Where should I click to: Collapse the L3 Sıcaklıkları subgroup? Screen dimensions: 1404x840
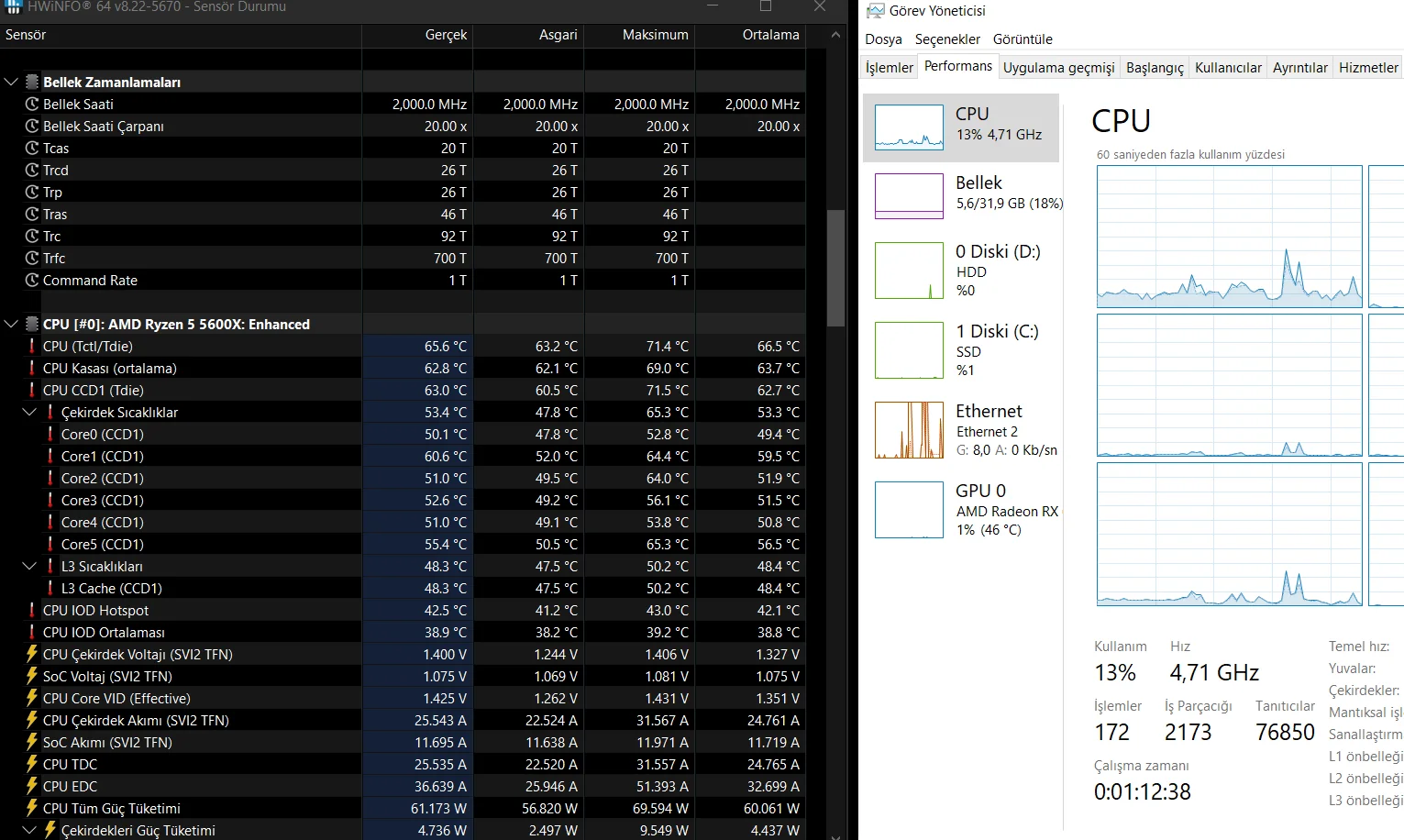tap(29, 567)
